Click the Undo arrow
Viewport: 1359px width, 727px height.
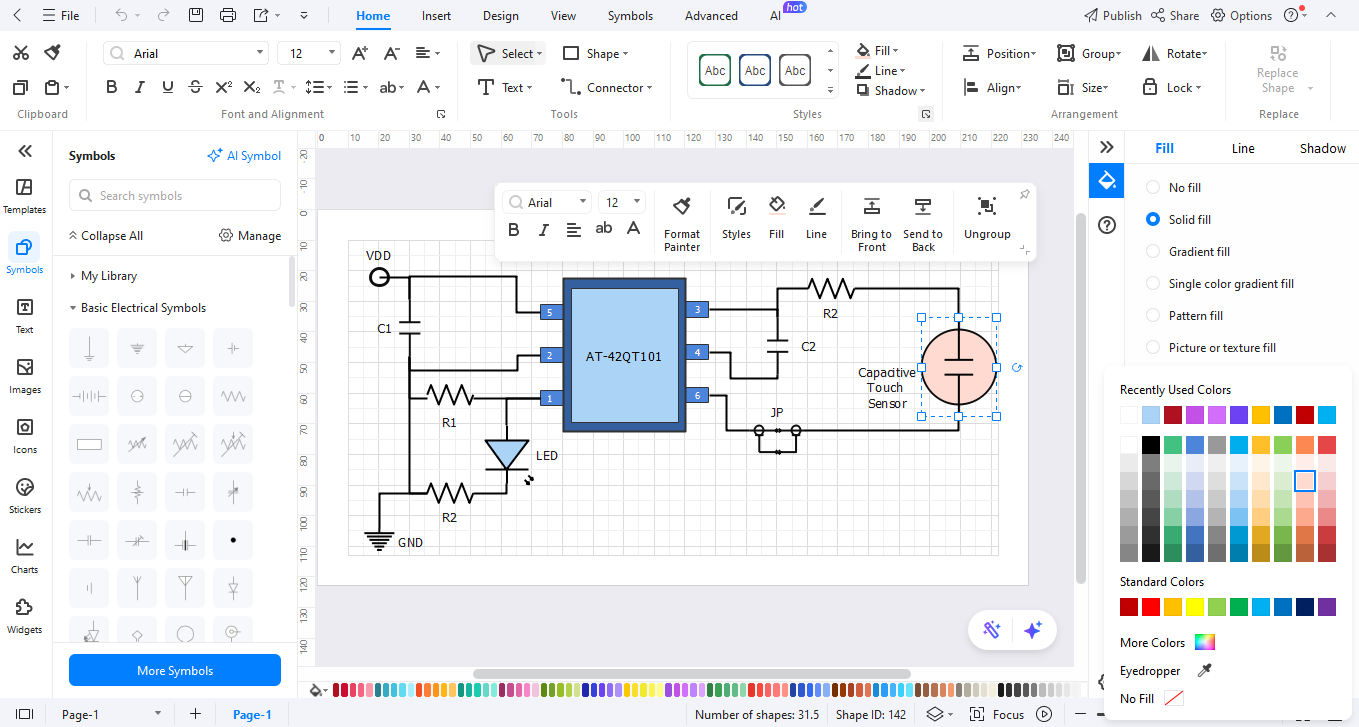(x=121, y=15)
